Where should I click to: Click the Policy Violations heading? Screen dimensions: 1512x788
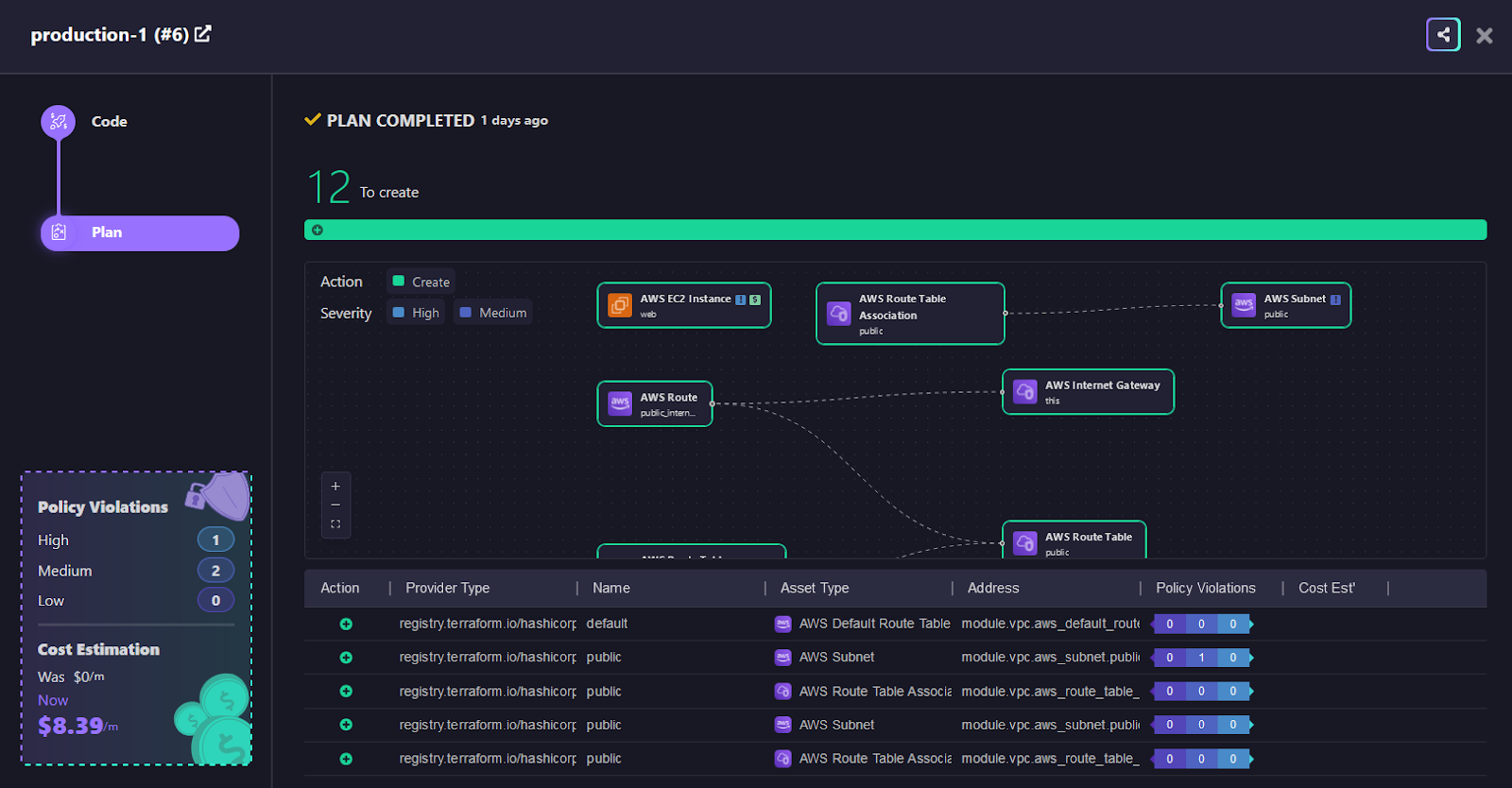(x=103, y=507)
